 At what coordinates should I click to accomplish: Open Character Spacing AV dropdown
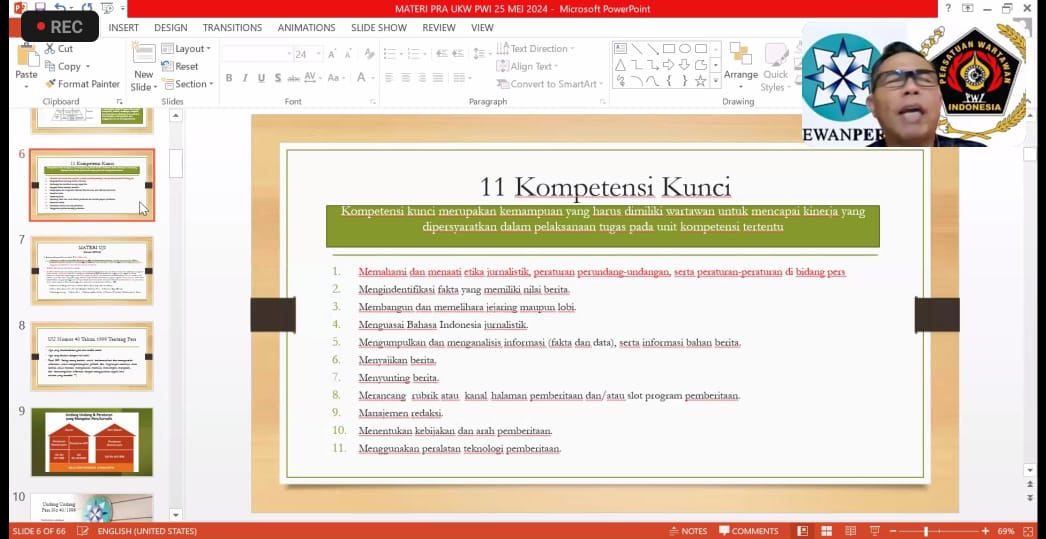tap(312, 78)
